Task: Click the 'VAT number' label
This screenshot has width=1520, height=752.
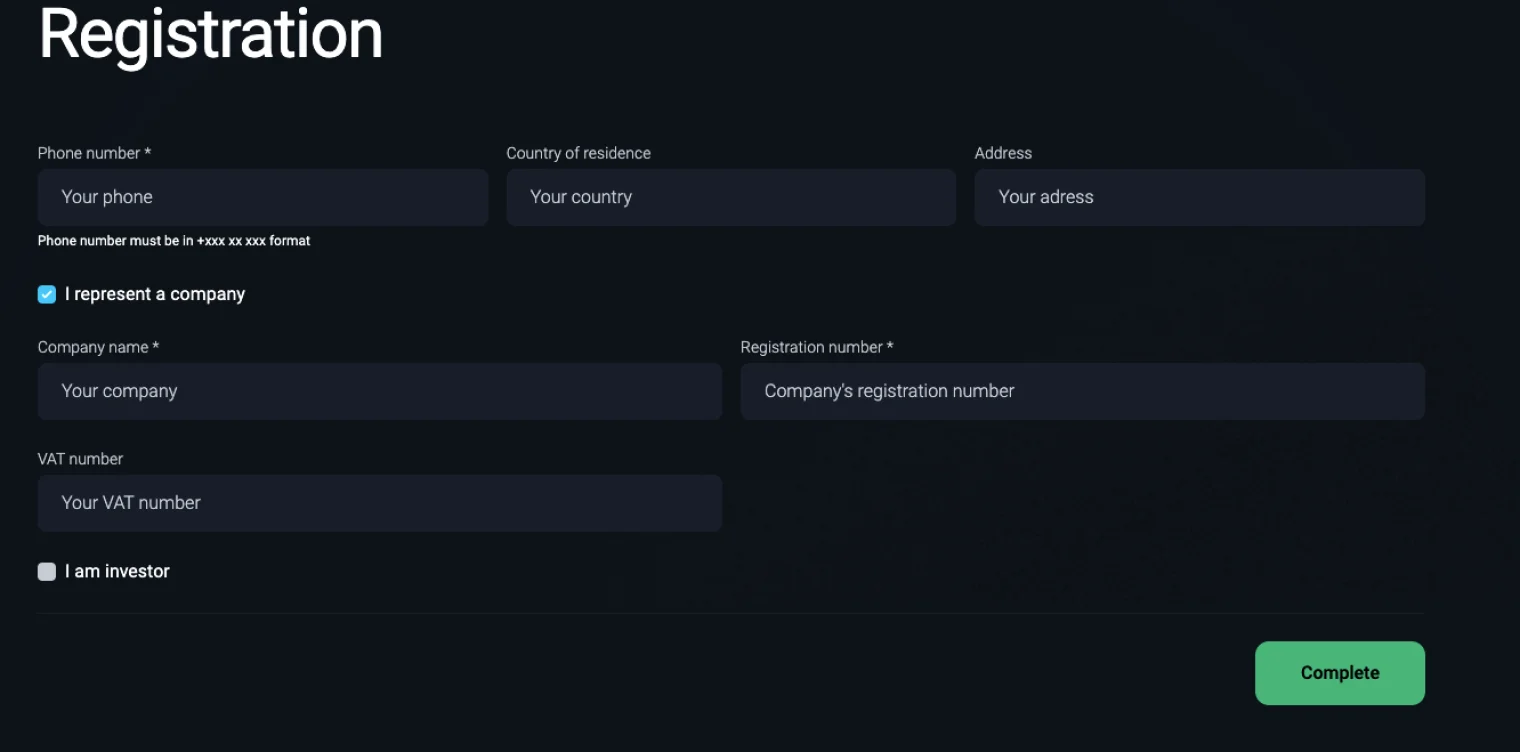Action: (x=80, y=459)
